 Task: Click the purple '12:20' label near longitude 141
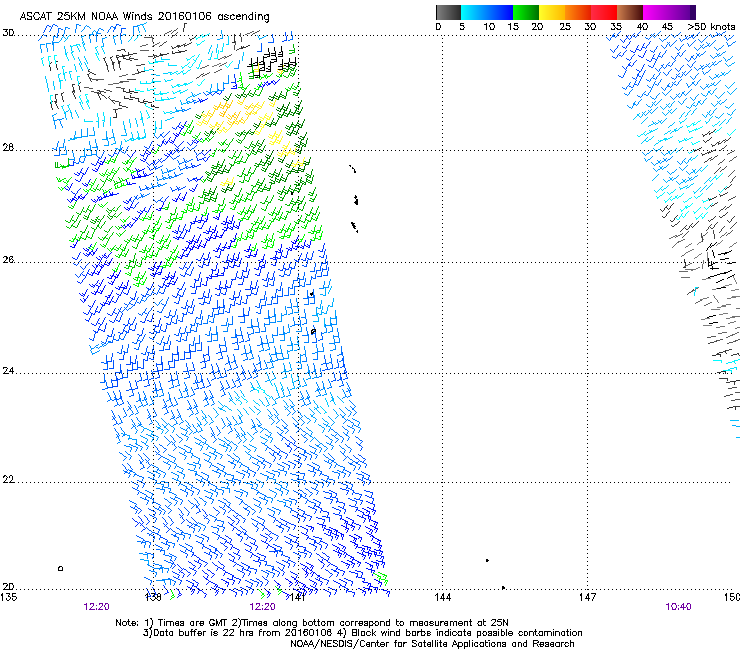coord(262,607)
